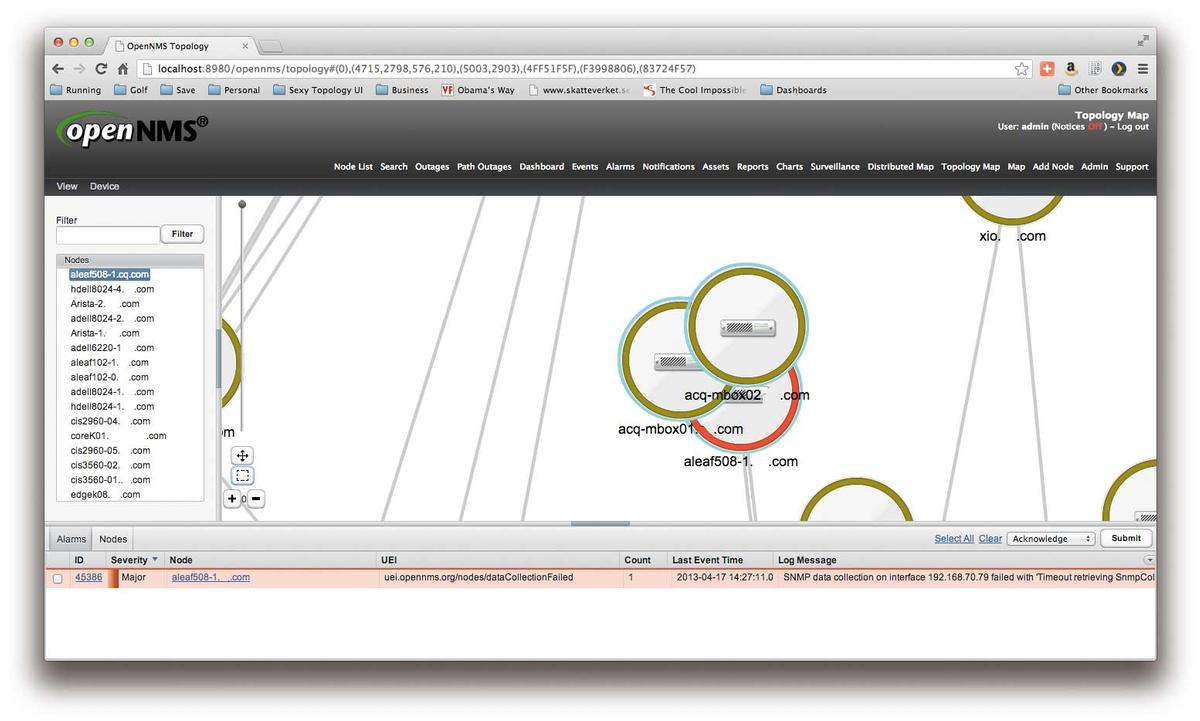Select edgek08 in Nodes list
The height and width of the screenshot is (721, 1200).
coord(105,494)
